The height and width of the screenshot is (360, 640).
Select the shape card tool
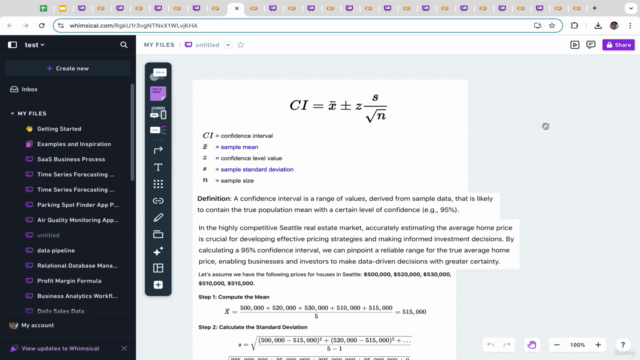click(x=158, y=74)
